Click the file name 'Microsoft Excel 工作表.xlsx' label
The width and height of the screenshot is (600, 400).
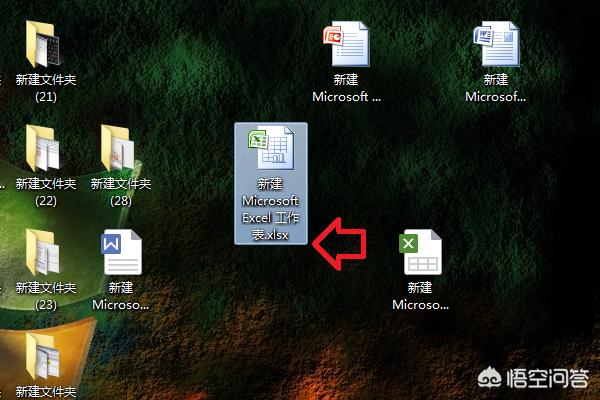270,210
